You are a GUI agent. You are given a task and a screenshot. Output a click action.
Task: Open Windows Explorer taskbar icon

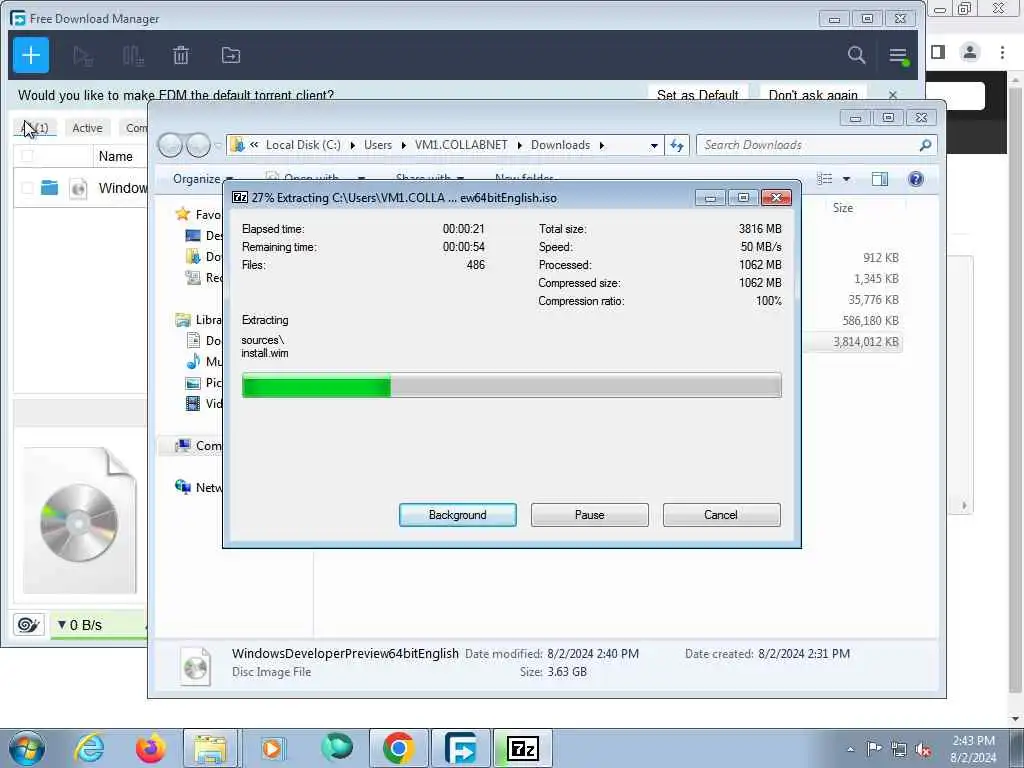(x=210, y=748)
